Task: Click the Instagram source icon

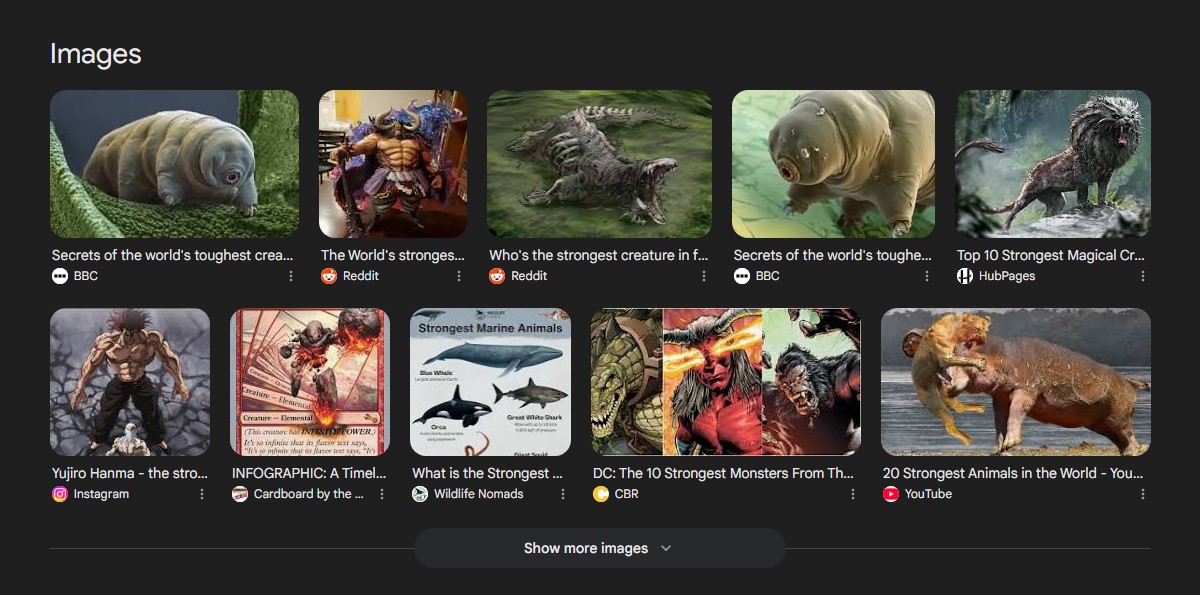Action: 60,494
